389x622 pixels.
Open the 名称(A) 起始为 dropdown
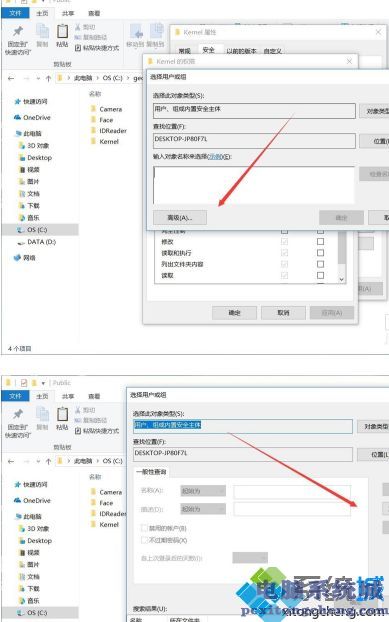tap(203, 491)
